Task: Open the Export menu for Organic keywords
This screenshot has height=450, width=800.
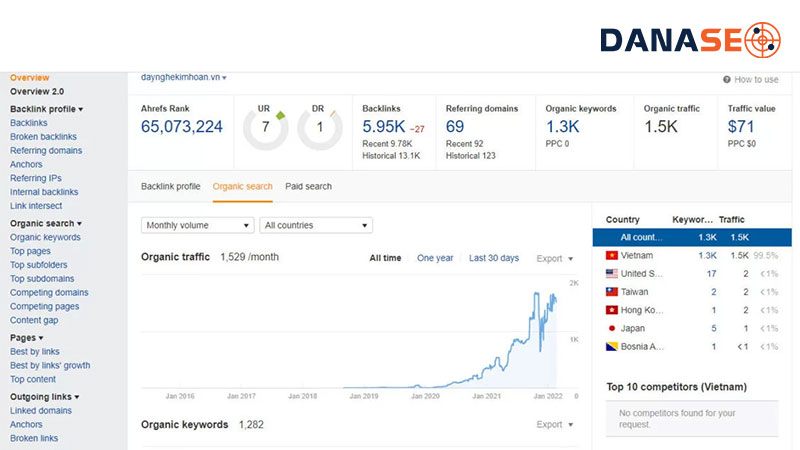Action: click(x=555, y=424)
